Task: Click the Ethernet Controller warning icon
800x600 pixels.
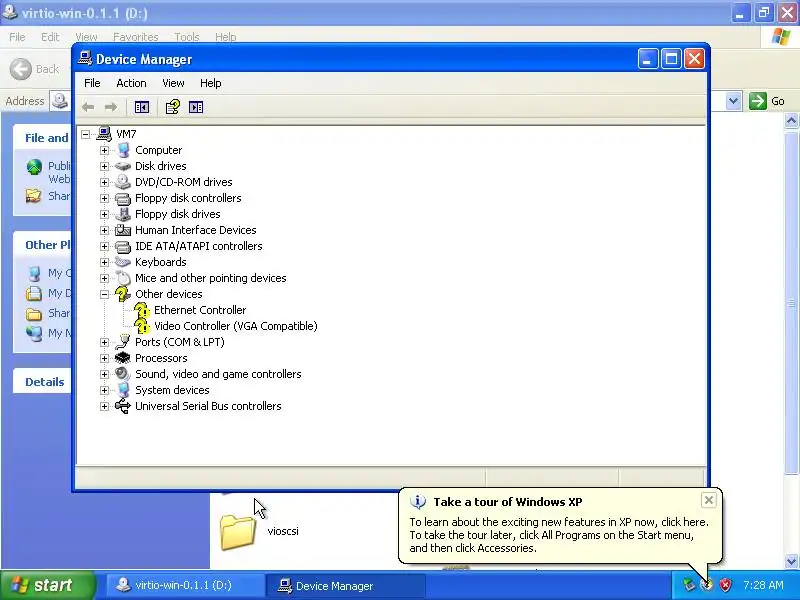Action: point(142,310)
